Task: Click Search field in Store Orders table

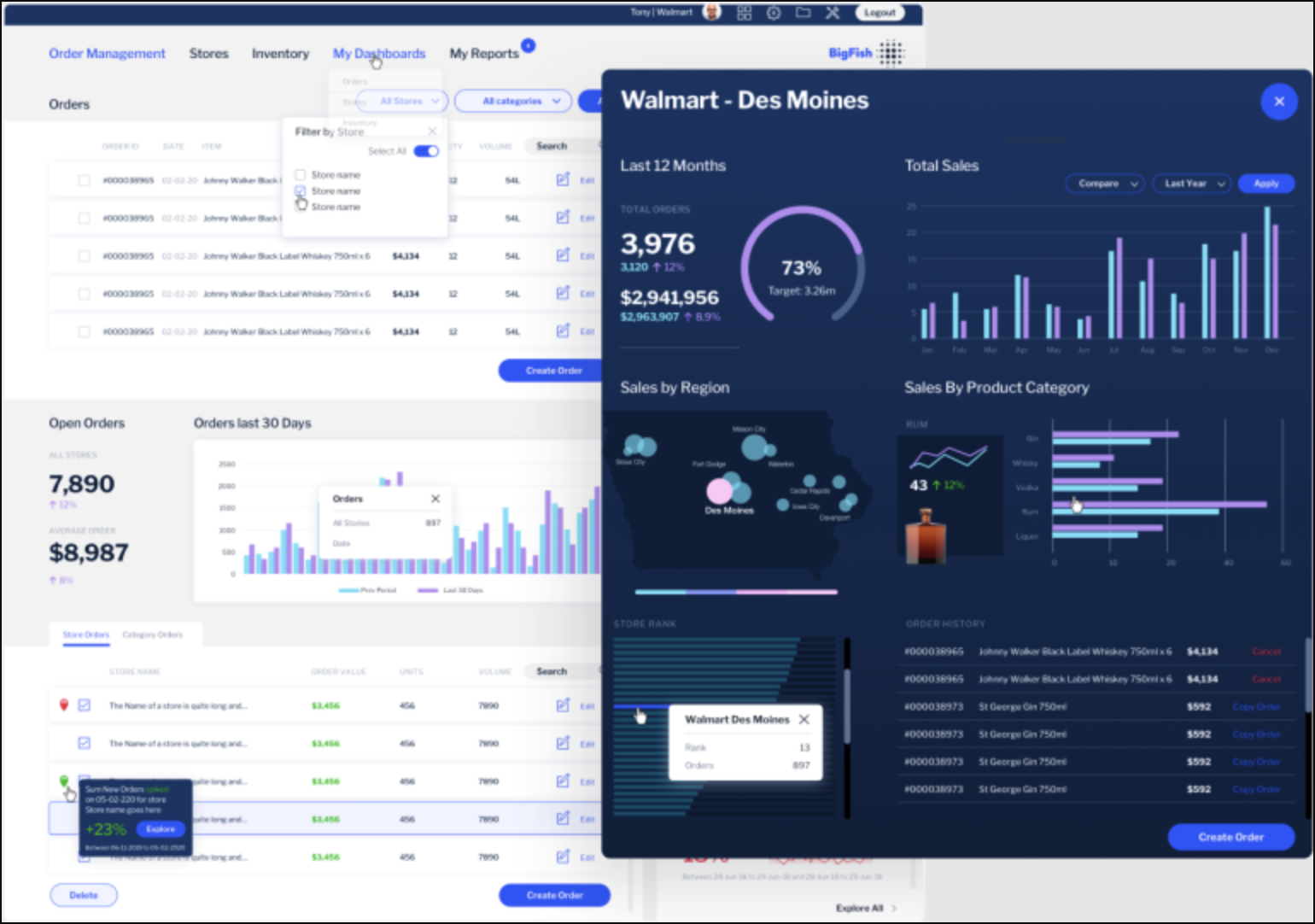Action: click(x=564, y=671)
